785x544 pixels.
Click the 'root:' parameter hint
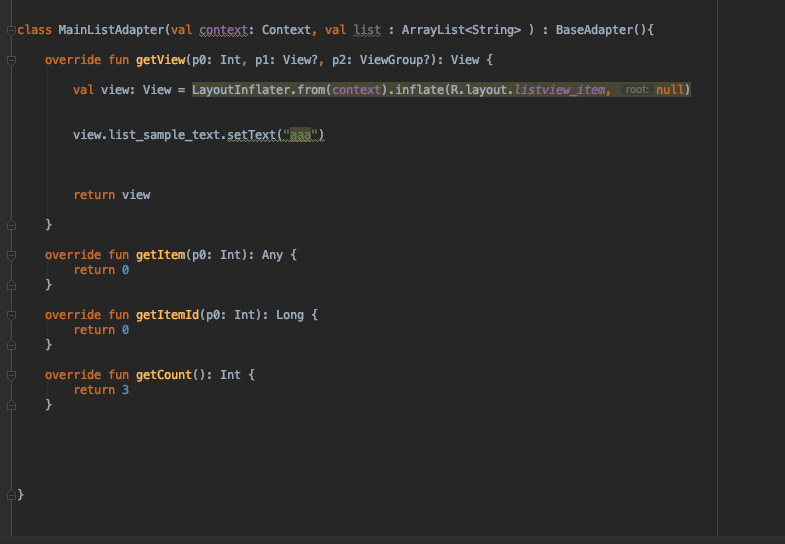click(x=637, y=90)
